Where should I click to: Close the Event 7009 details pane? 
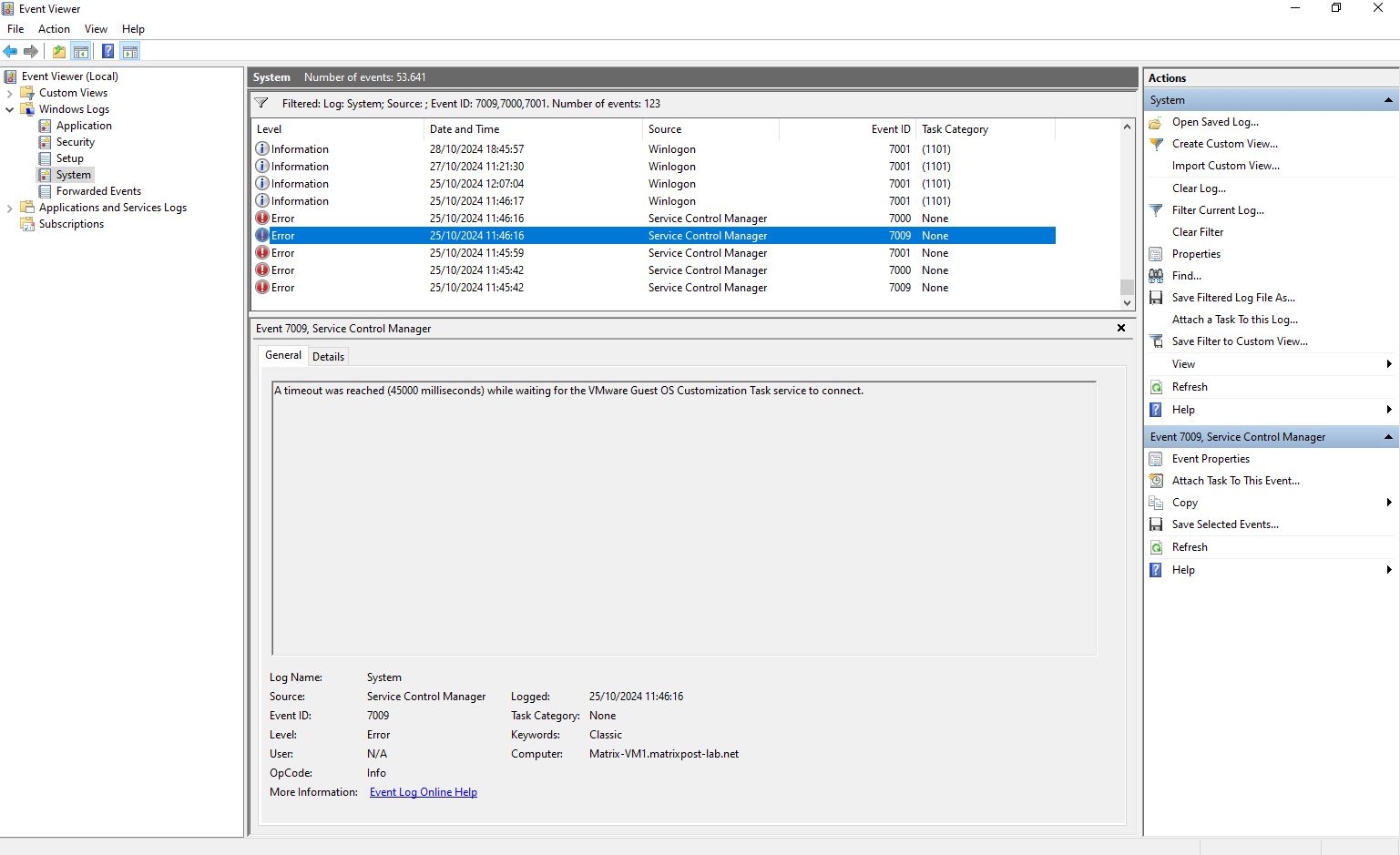[1121, 328]
